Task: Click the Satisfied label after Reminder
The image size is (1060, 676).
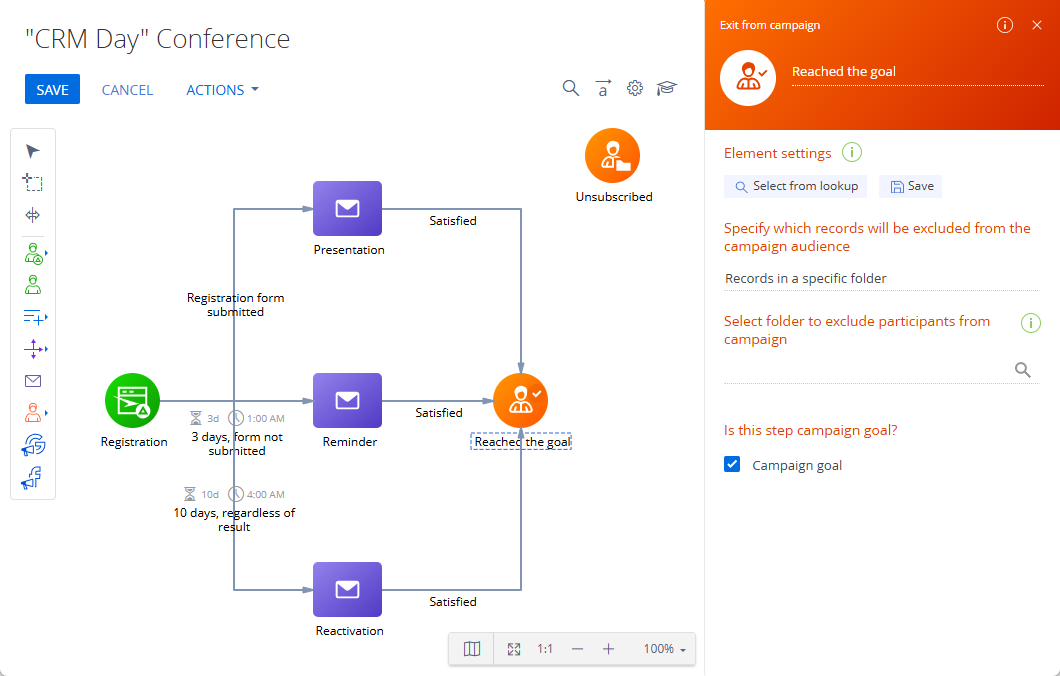Action: (x=439, y=413)
